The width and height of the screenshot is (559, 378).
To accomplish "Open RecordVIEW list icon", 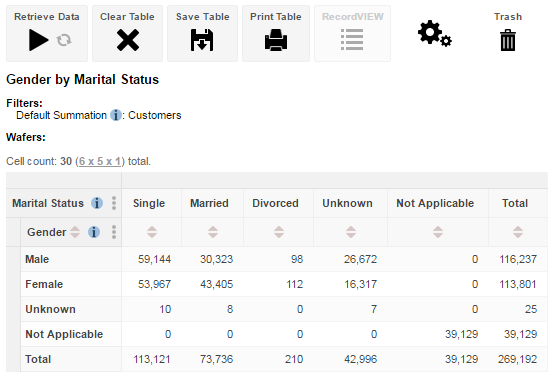I will coord(352,40).
